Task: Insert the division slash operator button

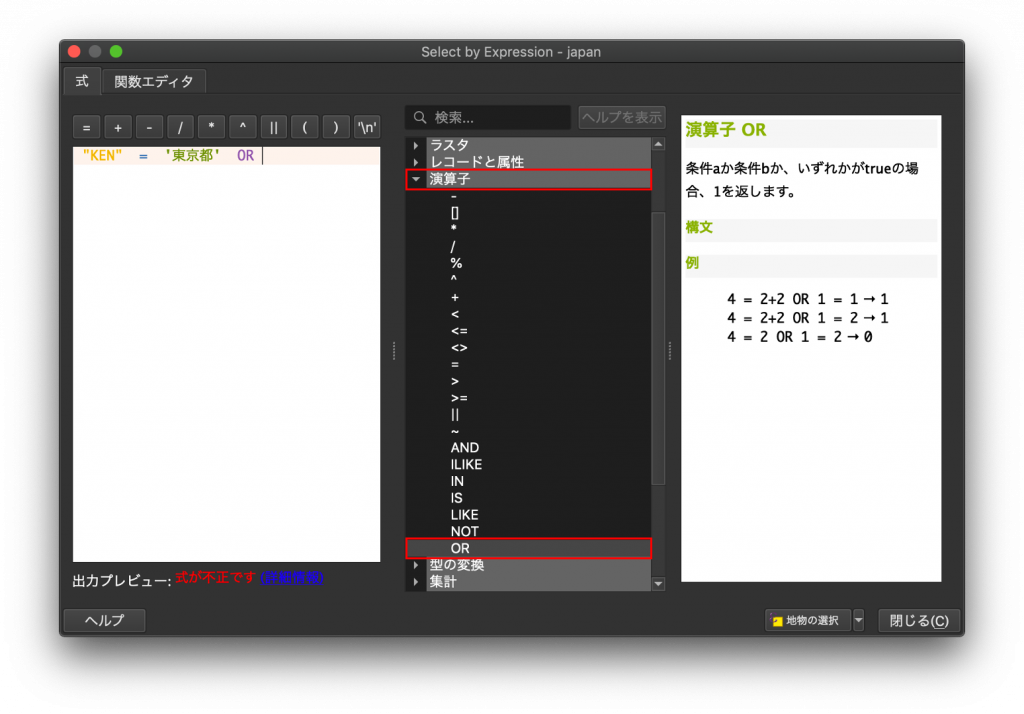Action: pyautogui.click(x=180, y=127)
